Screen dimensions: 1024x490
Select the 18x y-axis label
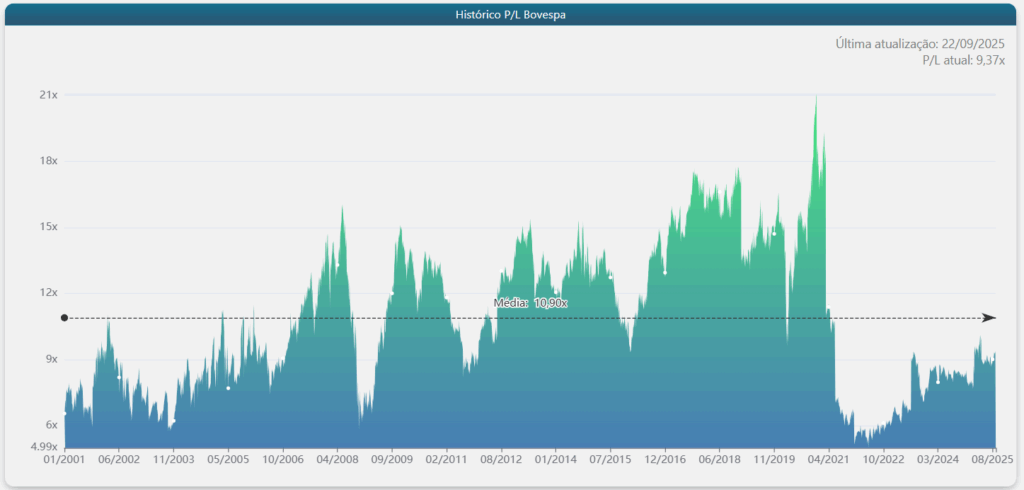pos(48,161)
